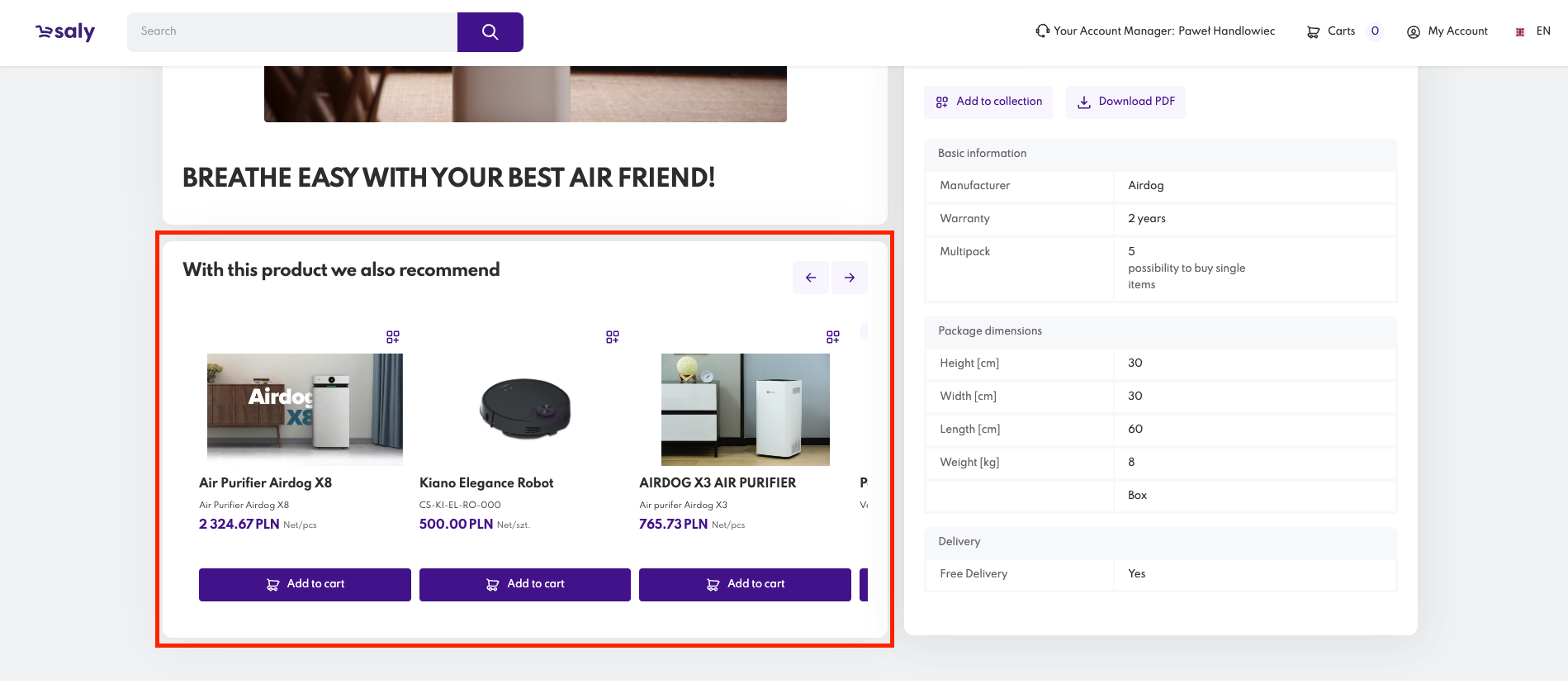The width and height of the screenshot is (1568, 684).
Task: Add Kiano Elegance Robot to cart
Action: [x=525, y=584]
